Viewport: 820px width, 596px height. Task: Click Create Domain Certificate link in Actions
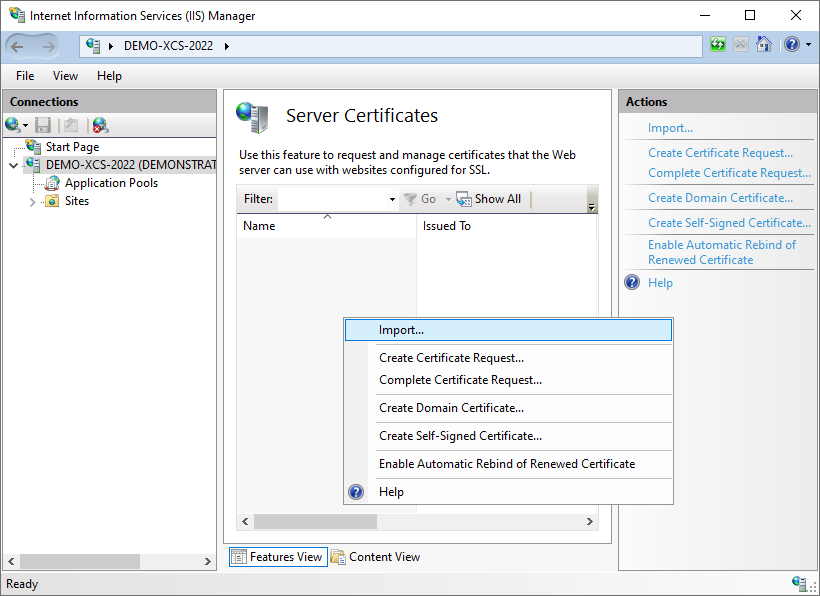[x=720, y=198]
